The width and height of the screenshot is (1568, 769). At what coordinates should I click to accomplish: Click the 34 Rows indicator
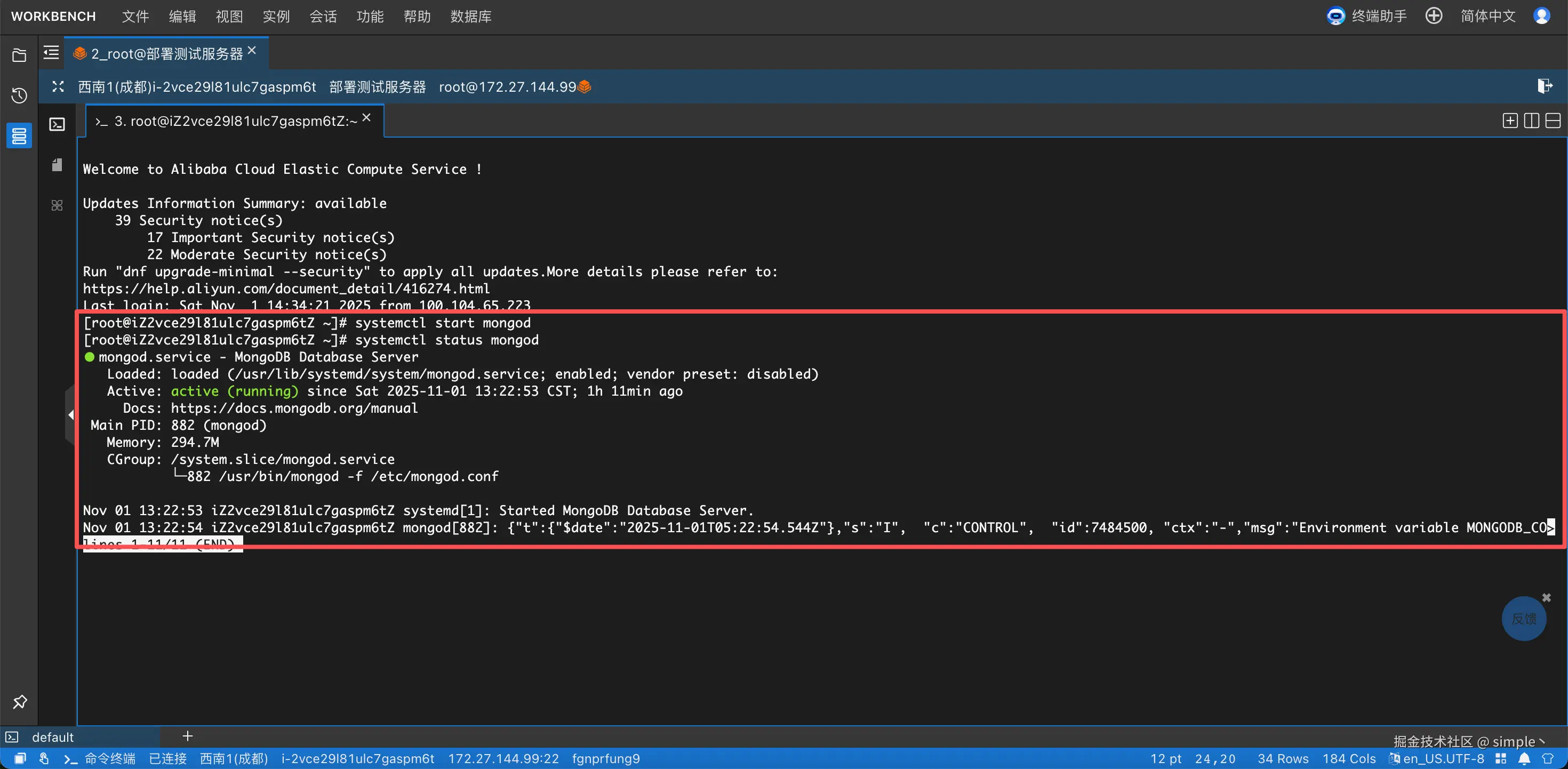click(1283, 759)
